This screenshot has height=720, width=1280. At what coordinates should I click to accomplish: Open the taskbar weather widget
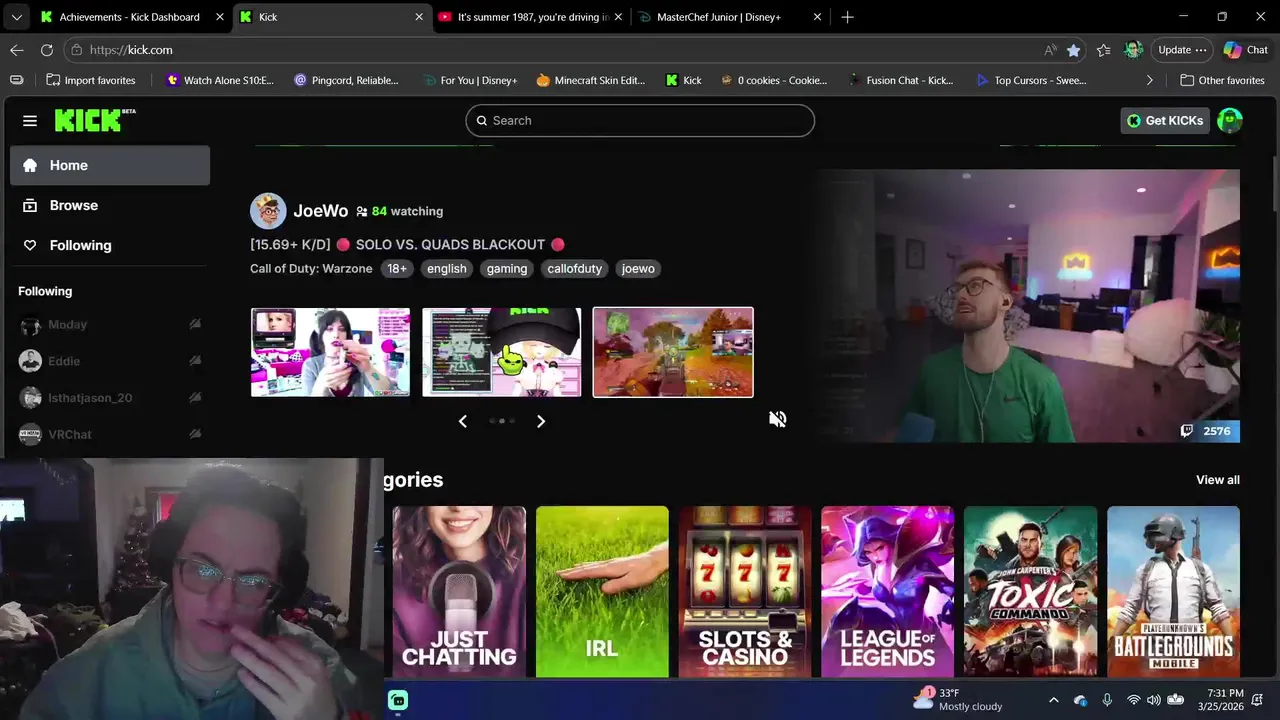957,699
